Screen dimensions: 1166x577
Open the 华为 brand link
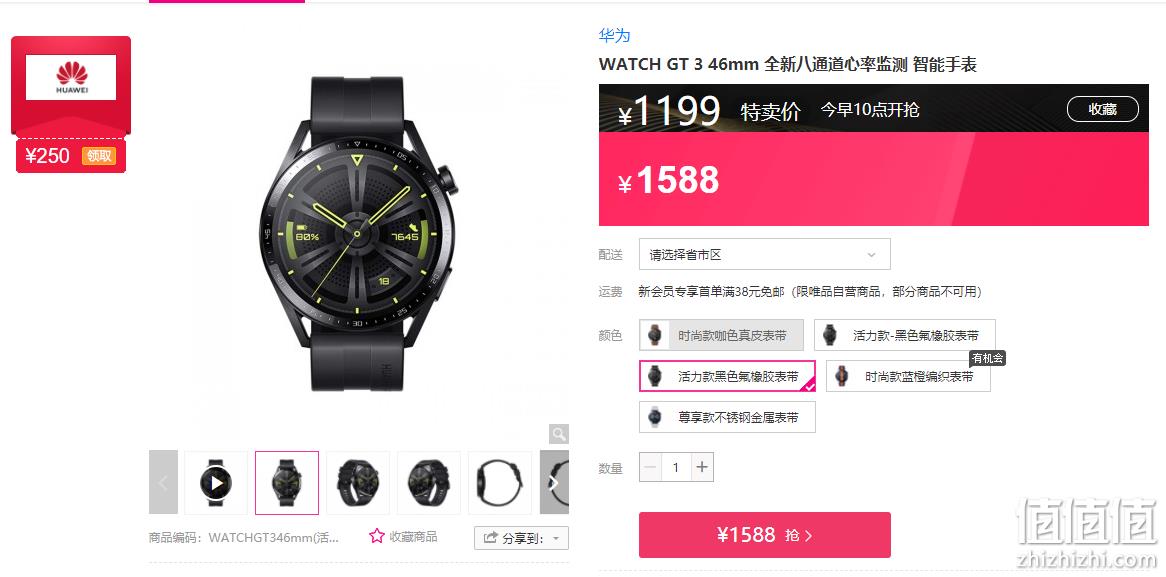tap(614, 35)
